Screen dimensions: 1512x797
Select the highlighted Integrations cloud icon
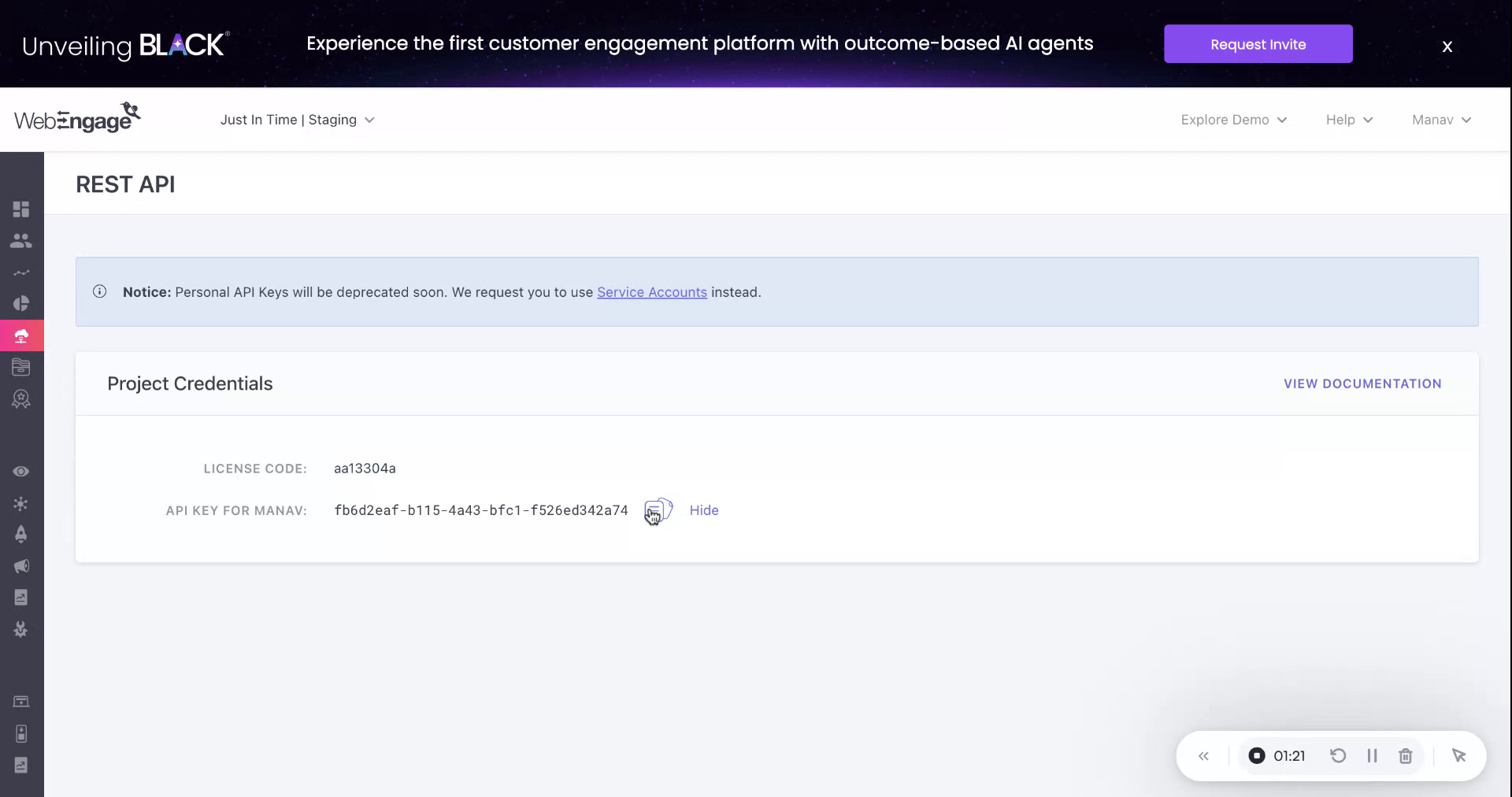21,335
